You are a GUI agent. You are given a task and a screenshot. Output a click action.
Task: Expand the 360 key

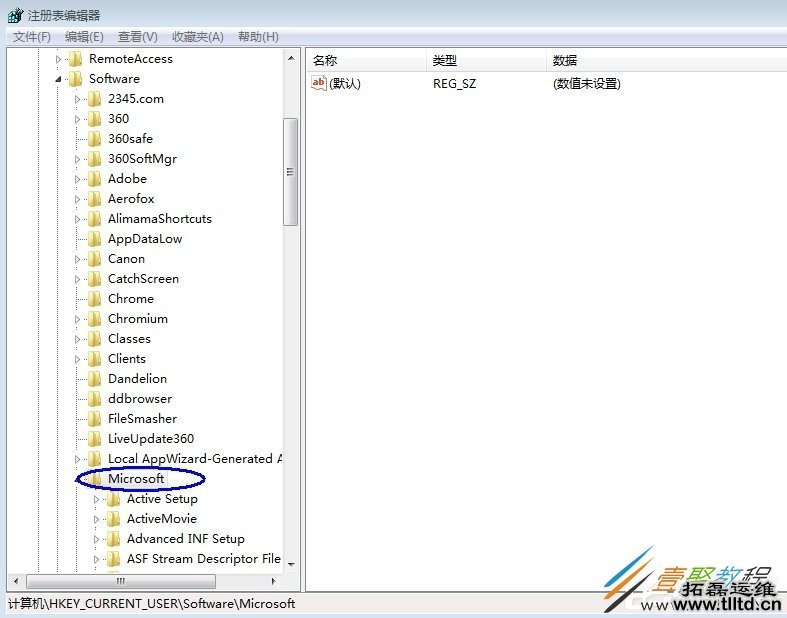(x=77, y=119)
